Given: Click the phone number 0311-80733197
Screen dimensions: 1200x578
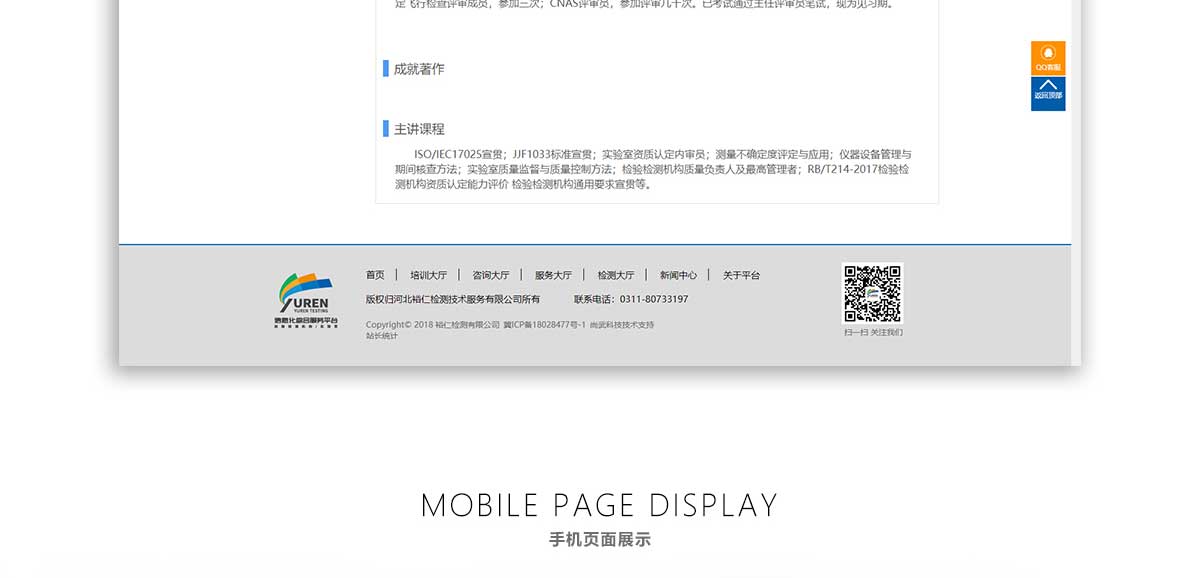Looking at the screenshot, I should click(x=654, y=299).
